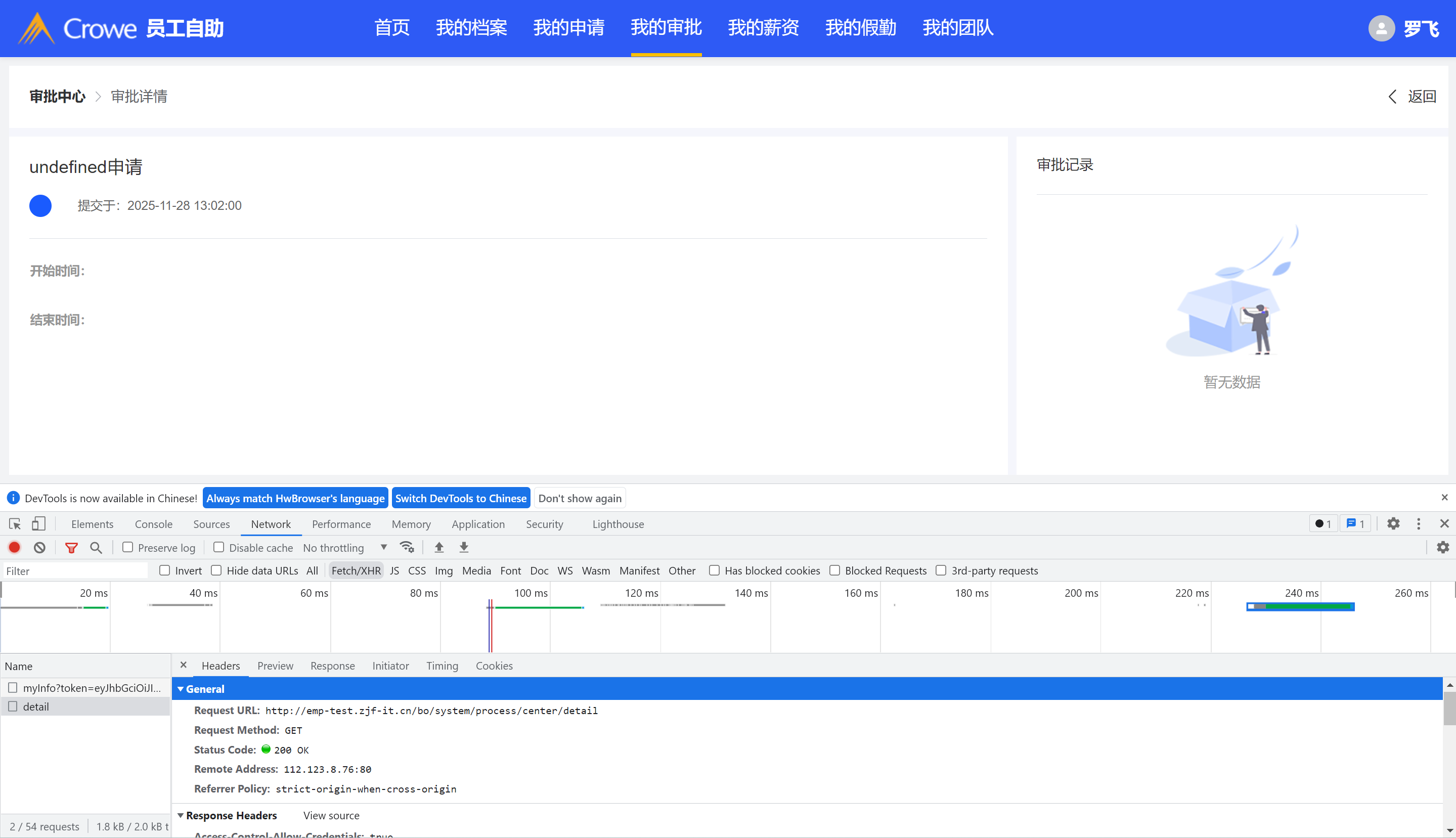Tick the Hide data URLs checkbox
This screenshot has width=1456, height=838.
[216, 570]
